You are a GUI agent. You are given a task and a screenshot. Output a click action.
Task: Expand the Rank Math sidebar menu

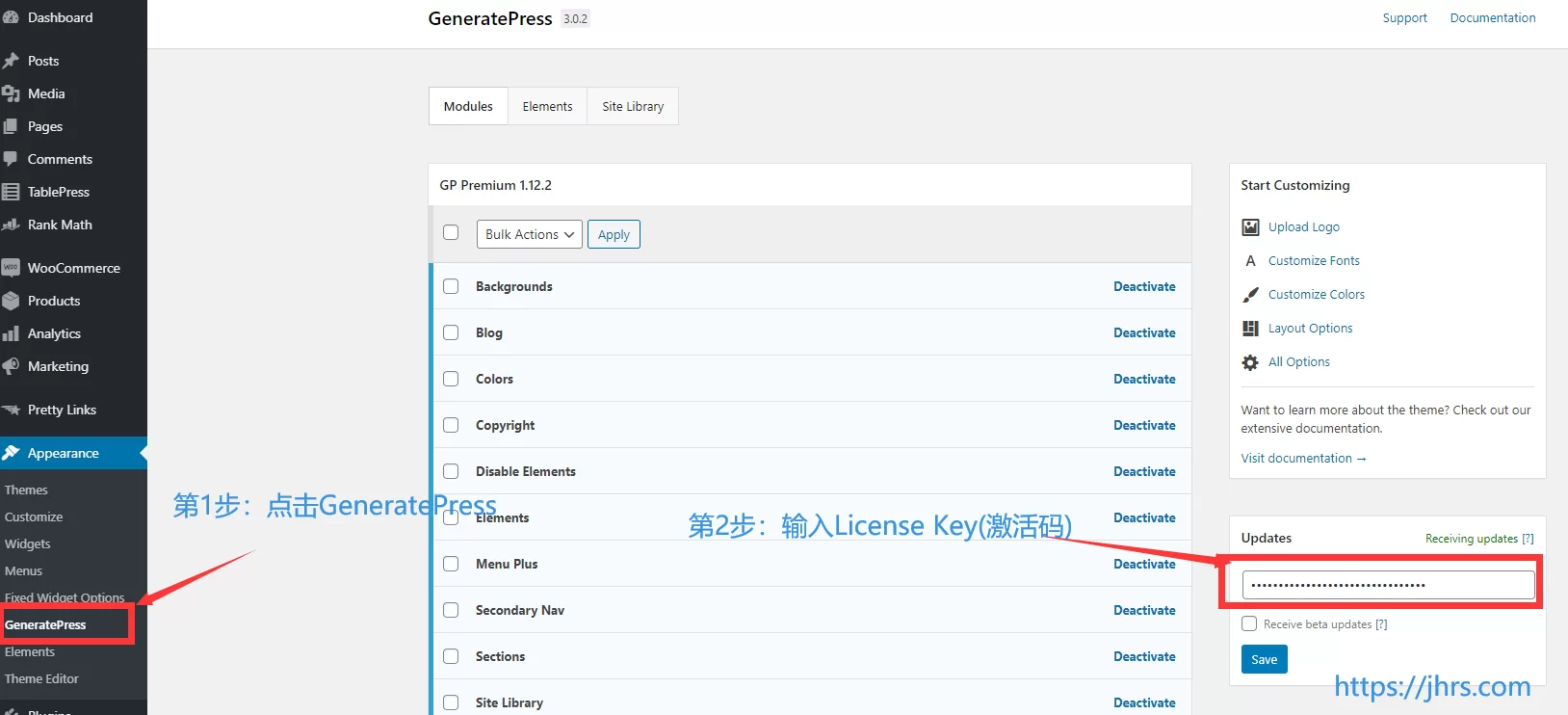tap(60, 225)
